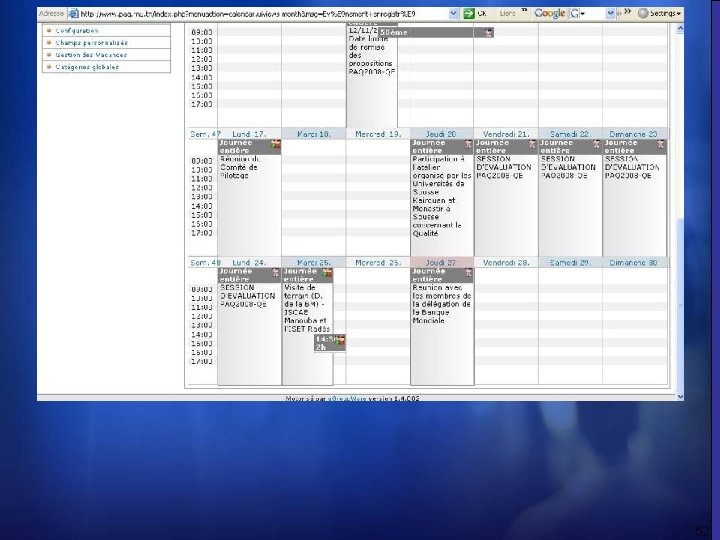Open the Participation à l'atelier event on Jeudi 20
The height and width of the screenshot is (540, 720).
[x=442, y=196]
